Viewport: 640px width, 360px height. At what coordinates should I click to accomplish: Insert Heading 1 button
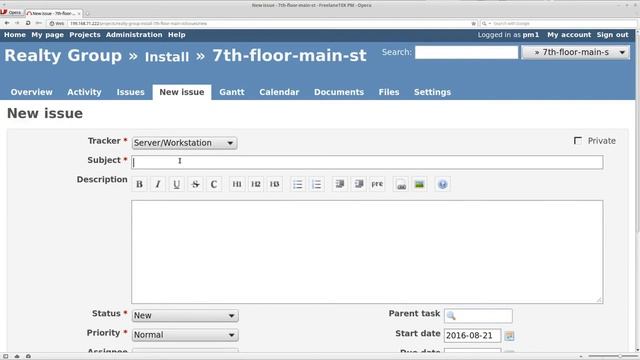click(x=237, y=184)
